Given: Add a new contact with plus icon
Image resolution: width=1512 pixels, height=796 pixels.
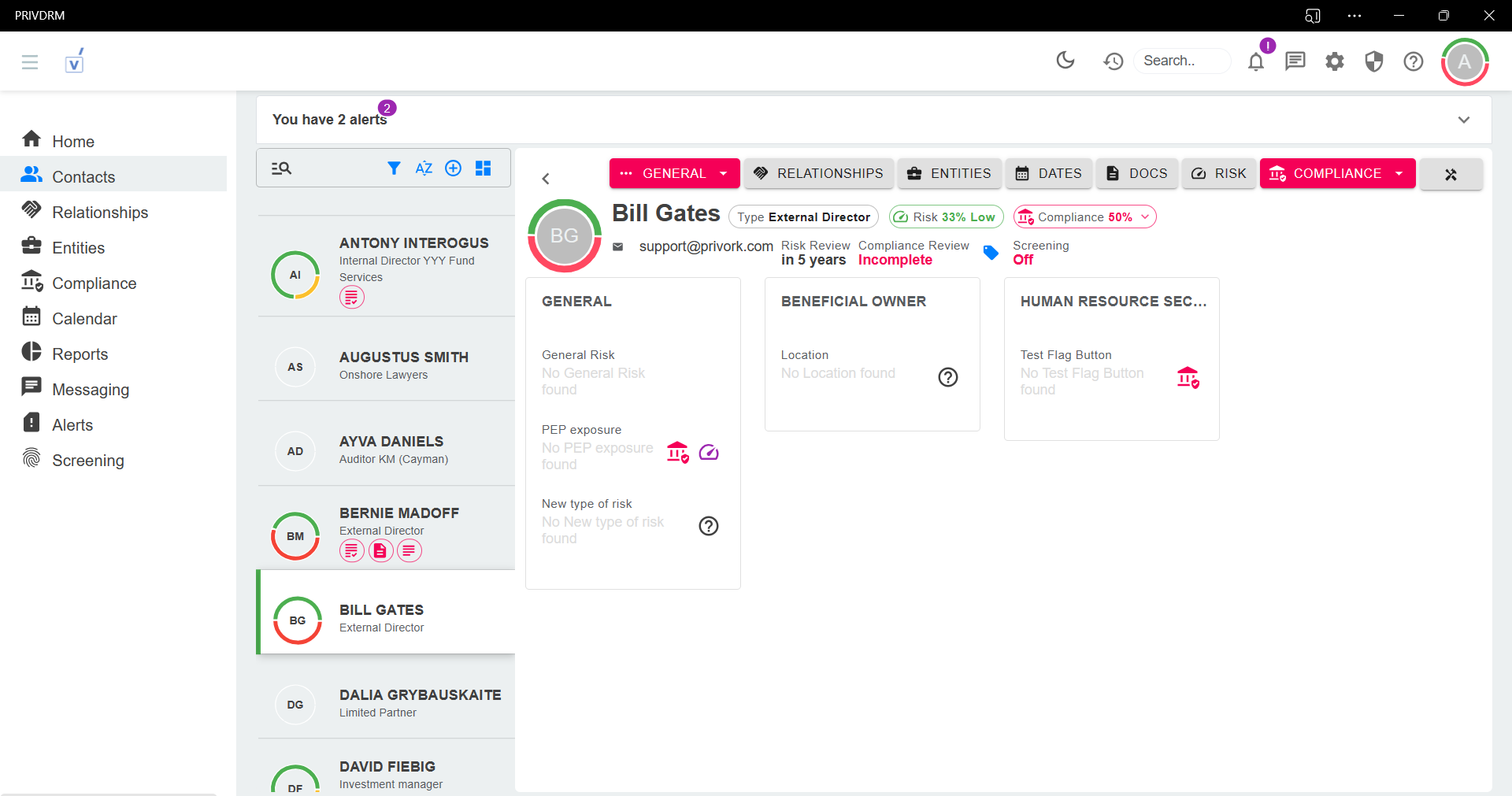Looking at the screenshot, I should point(453,168).
